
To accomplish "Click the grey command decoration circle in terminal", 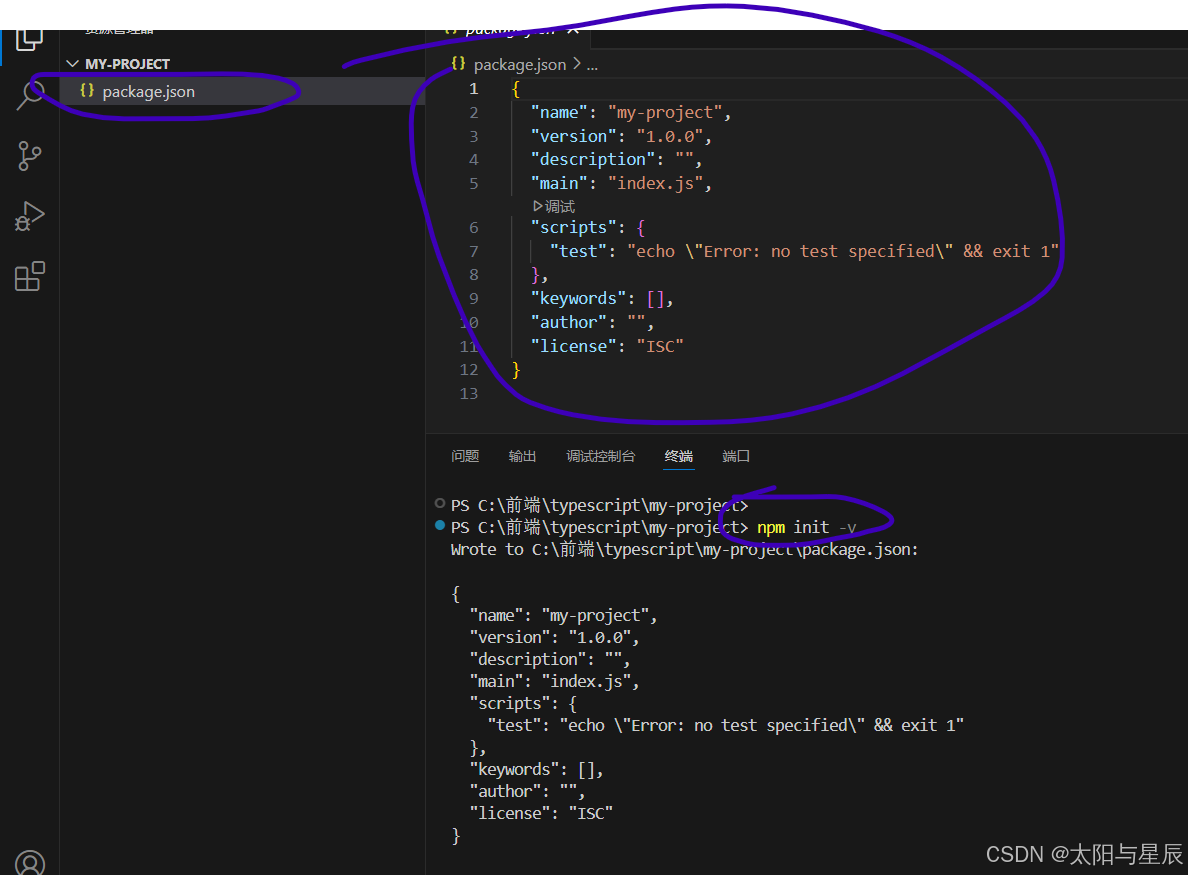I will click(x=440, y=503).
